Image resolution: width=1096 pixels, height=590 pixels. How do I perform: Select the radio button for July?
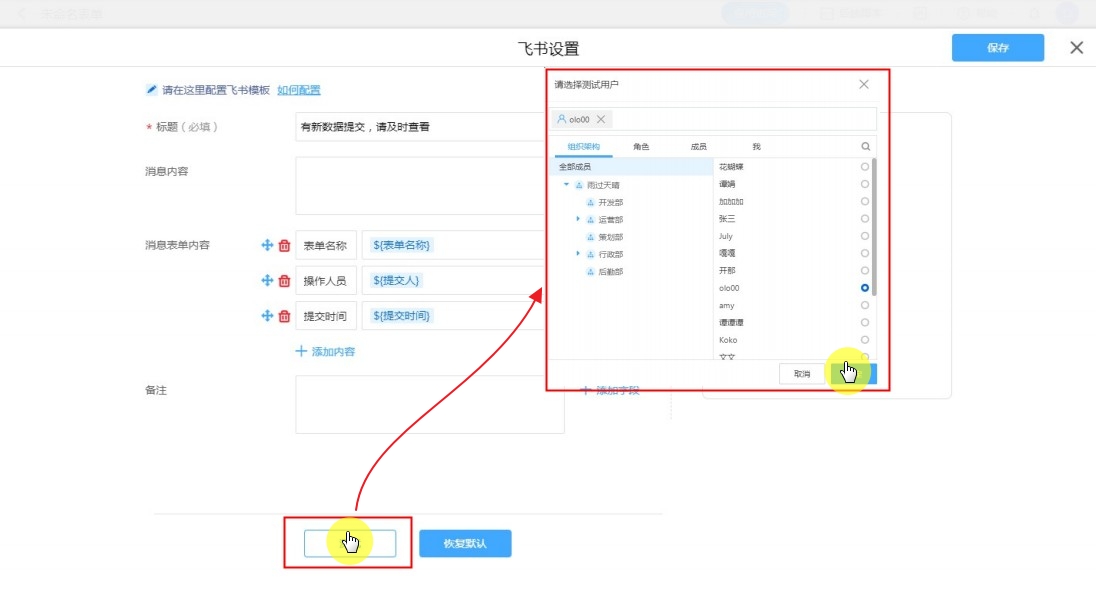(x=865, y=236)
